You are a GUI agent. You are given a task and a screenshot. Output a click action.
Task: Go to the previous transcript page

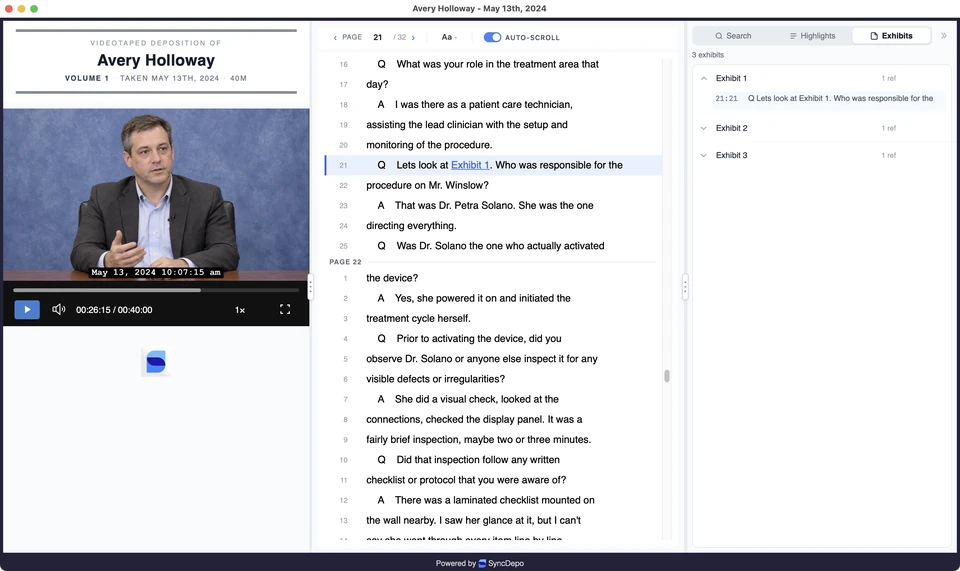click(x=335, y=37)
